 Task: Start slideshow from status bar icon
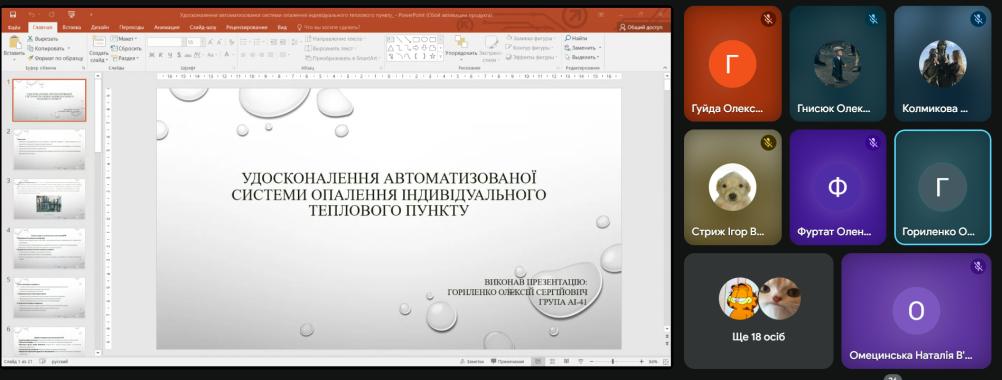pyautogui.click(x=580, y=361)
